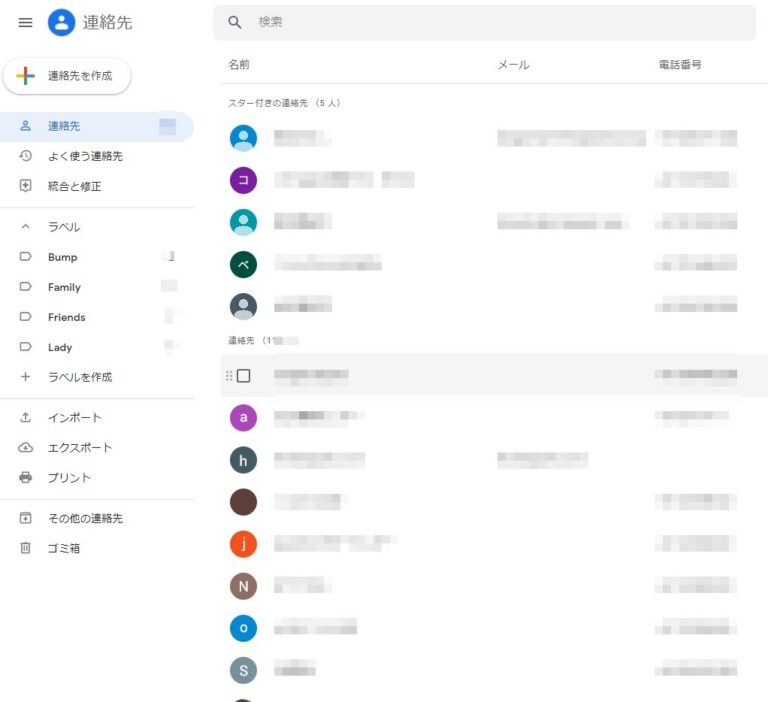The image size is (768, 702).
Task: Select the Family label
Action: (64, 287)
